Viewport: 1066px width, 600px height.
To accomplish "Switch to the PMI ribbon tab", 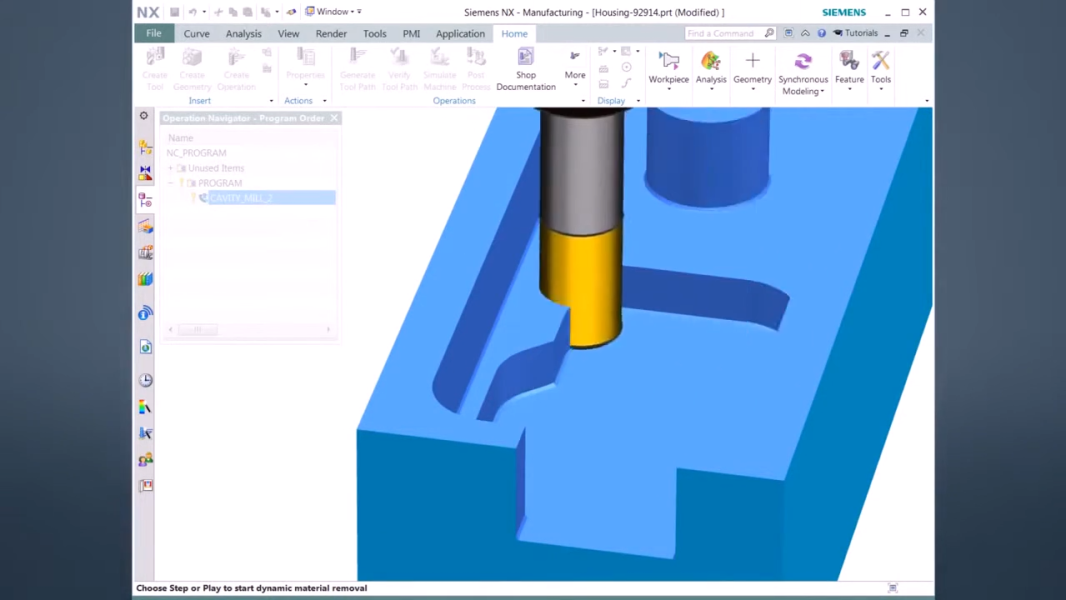I will (411, 33).
